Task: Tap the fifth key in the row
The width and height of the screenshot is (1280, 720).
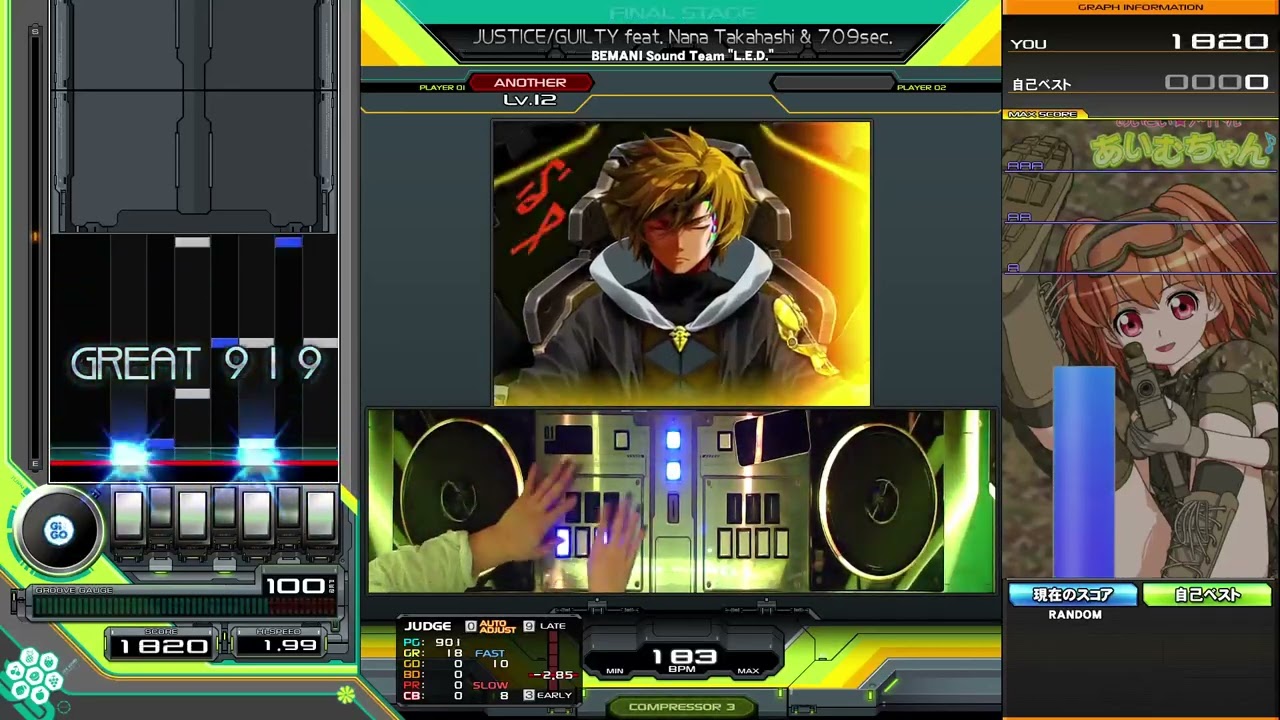Action: pos(256,515)
